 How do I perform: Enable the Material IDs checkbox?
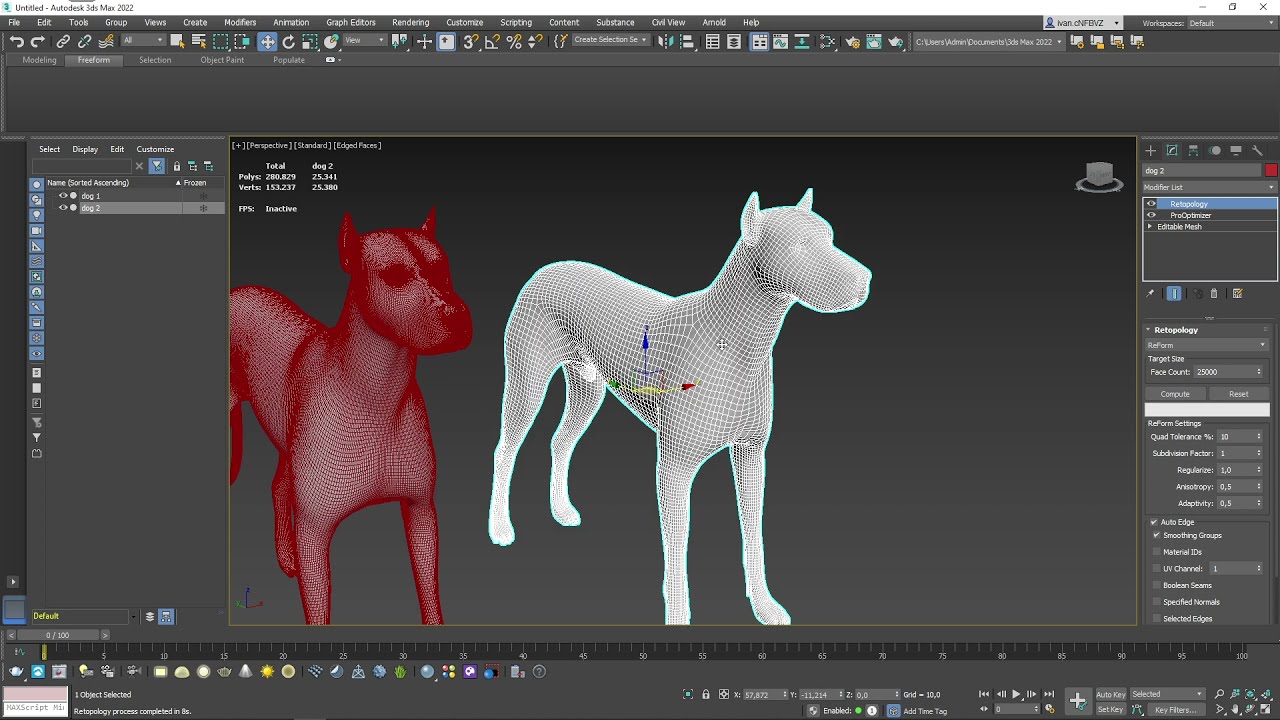pyautogui.click(x=1157, y=552)
